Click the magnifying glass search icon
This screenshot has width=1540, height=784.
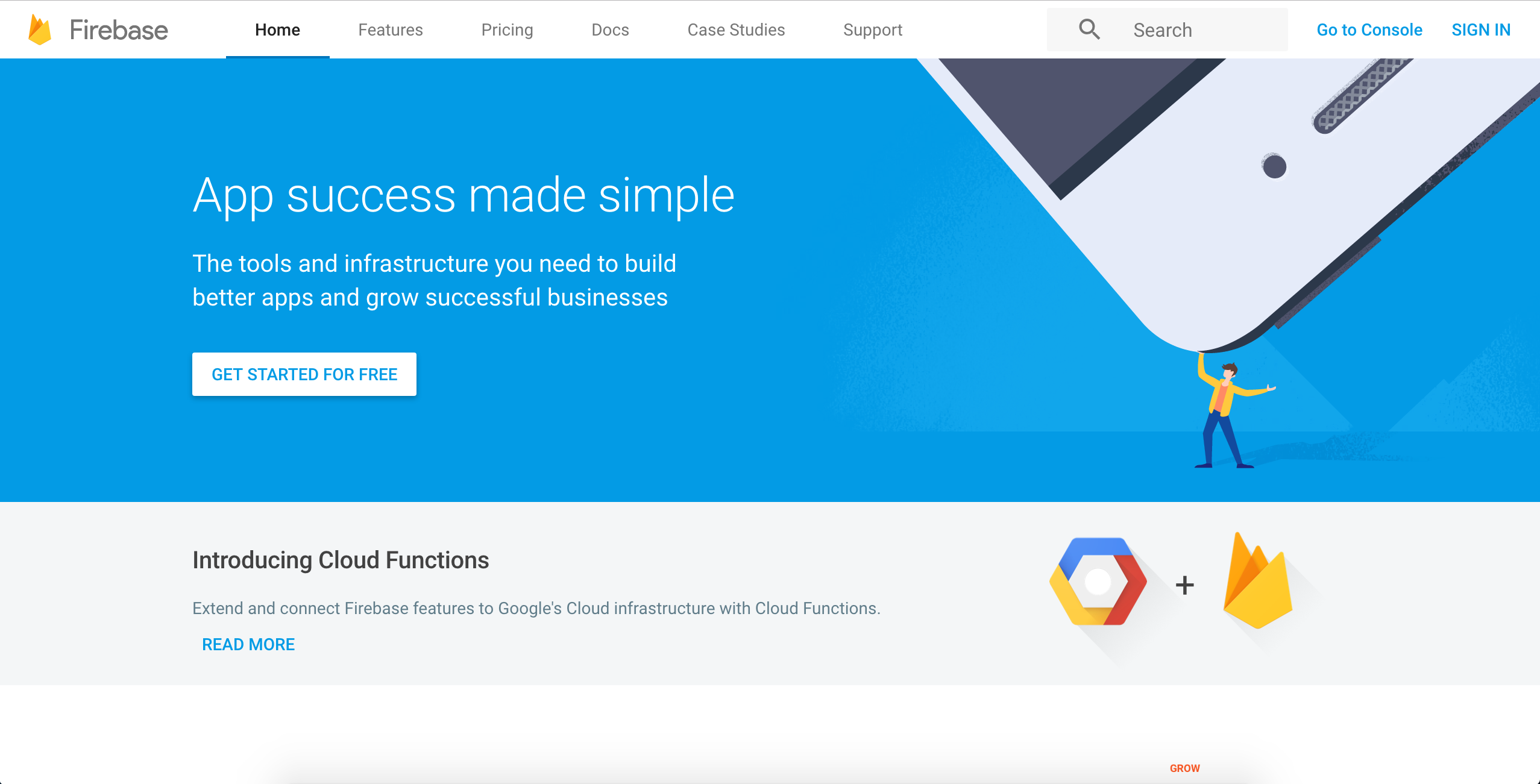pyautogui.click(x=1089, y=29)
